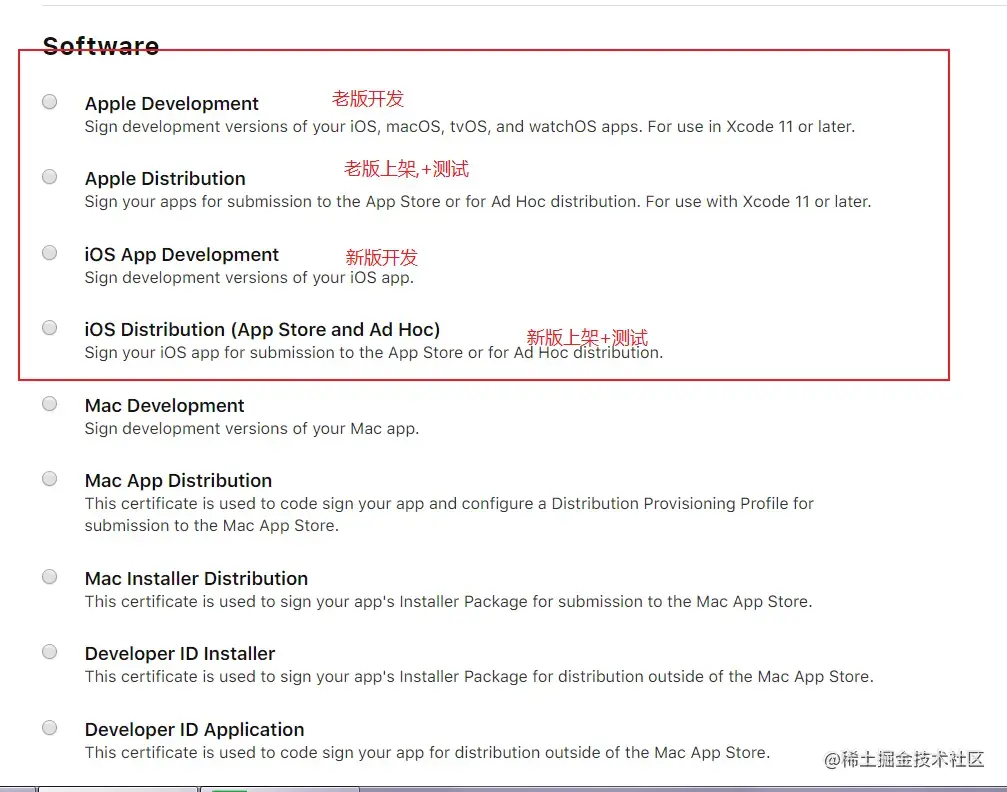
Task: Select the Mac App Distribution radio button
Action: [x=49, y=479]
